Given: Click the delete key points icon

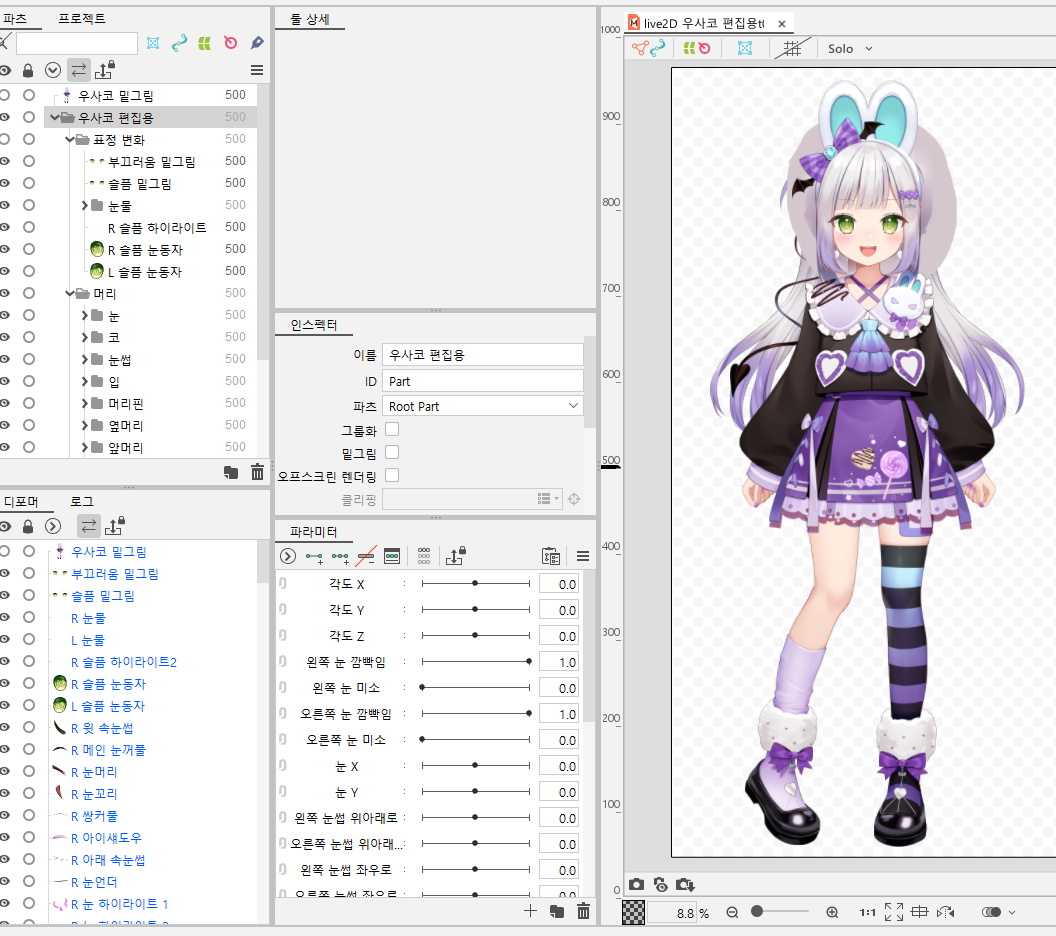Looking at the screenshot, I should click(x=366, y=557).
